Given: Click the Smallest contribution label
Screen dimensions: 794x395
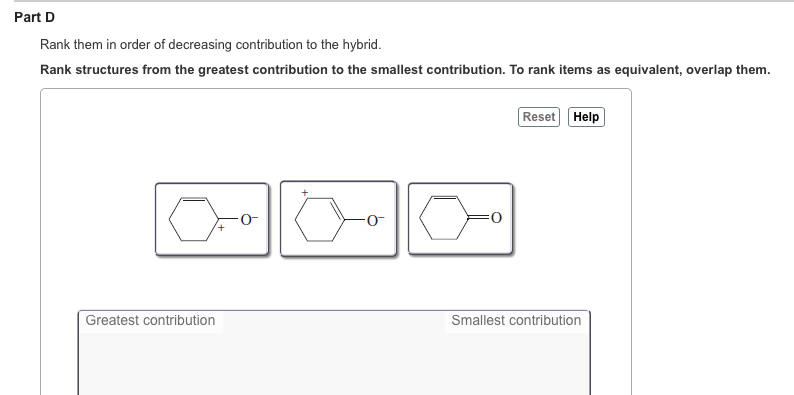Looking at the screenshot, I should 516,321.
